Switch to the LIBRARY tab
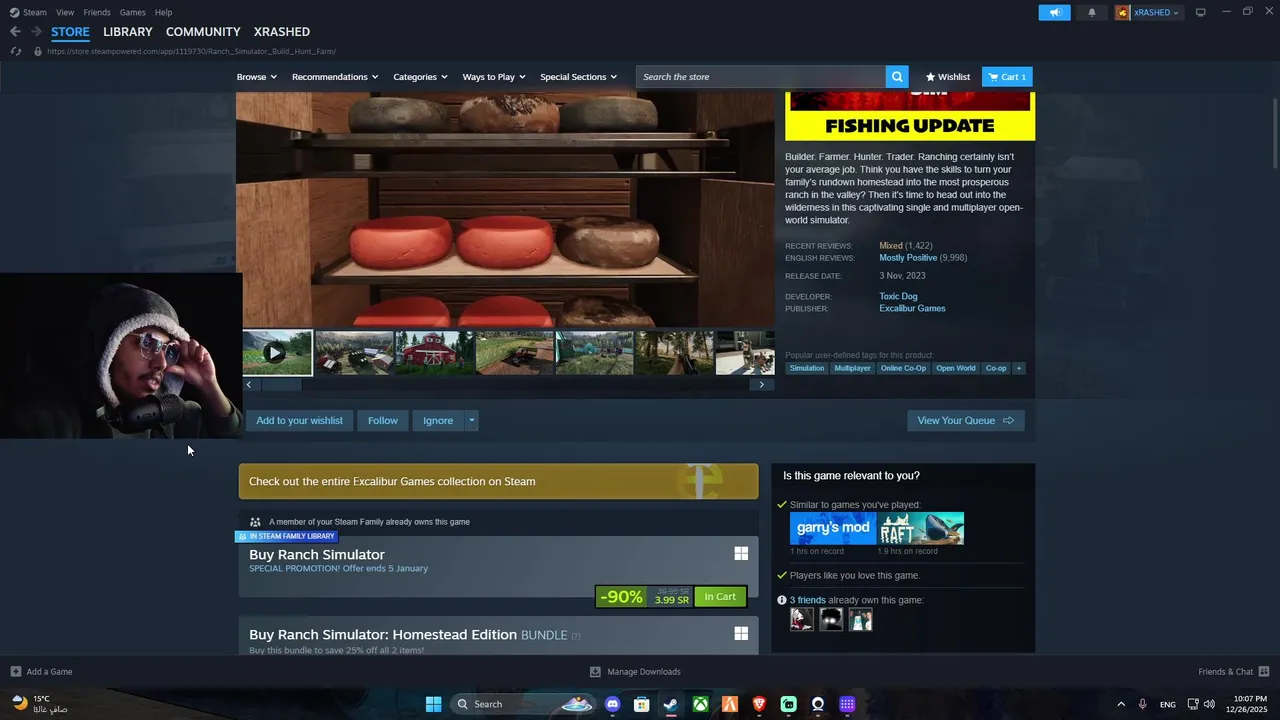1280x720 pixels. point(128,32)
